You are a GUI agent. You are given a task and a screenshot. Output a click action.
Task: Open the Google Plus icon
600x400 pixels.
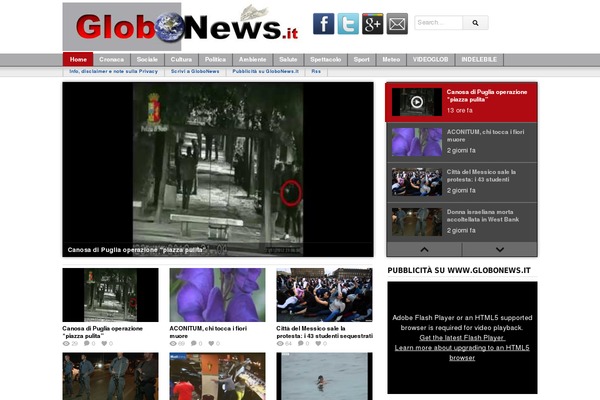click(x=372, y=24)
